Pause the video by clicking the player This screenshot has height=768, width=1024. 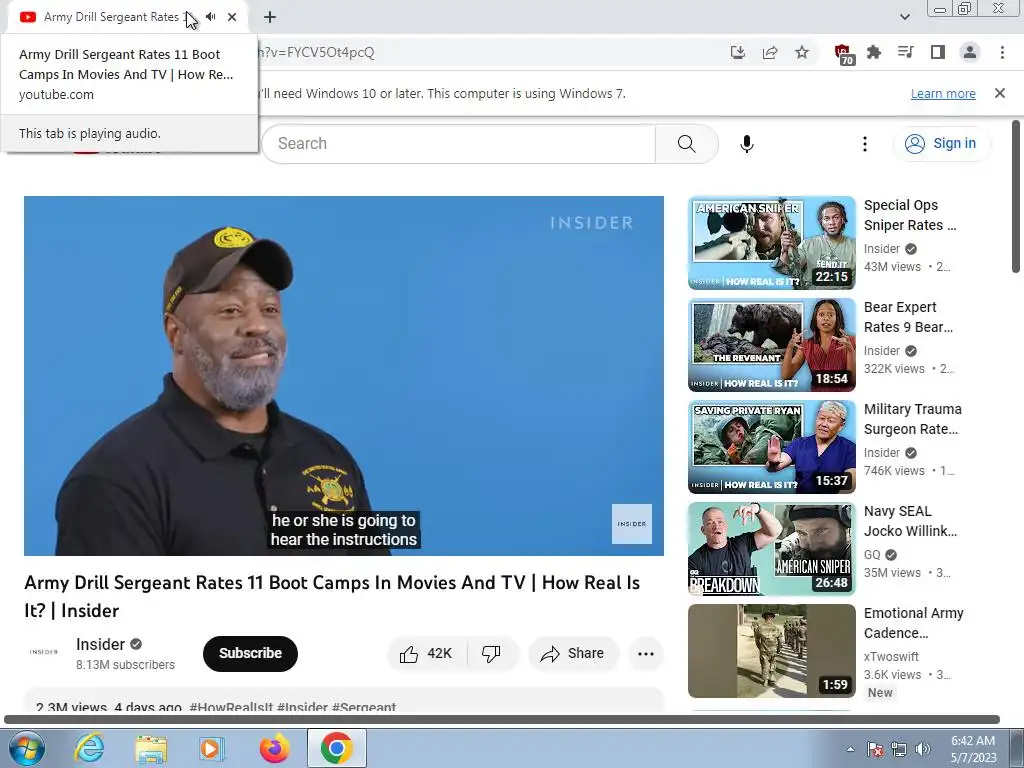[x=344, y=376]
